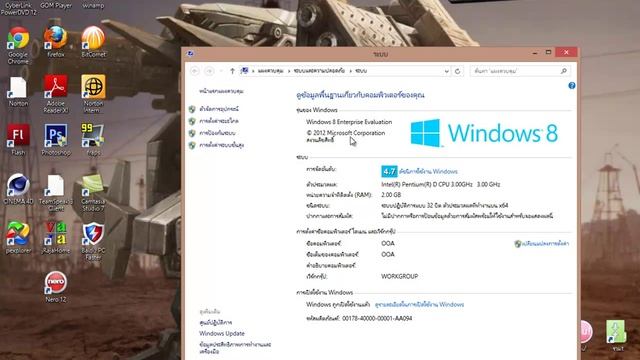Open Baidu PC Faster shield icon

click(x=93, y=241)
